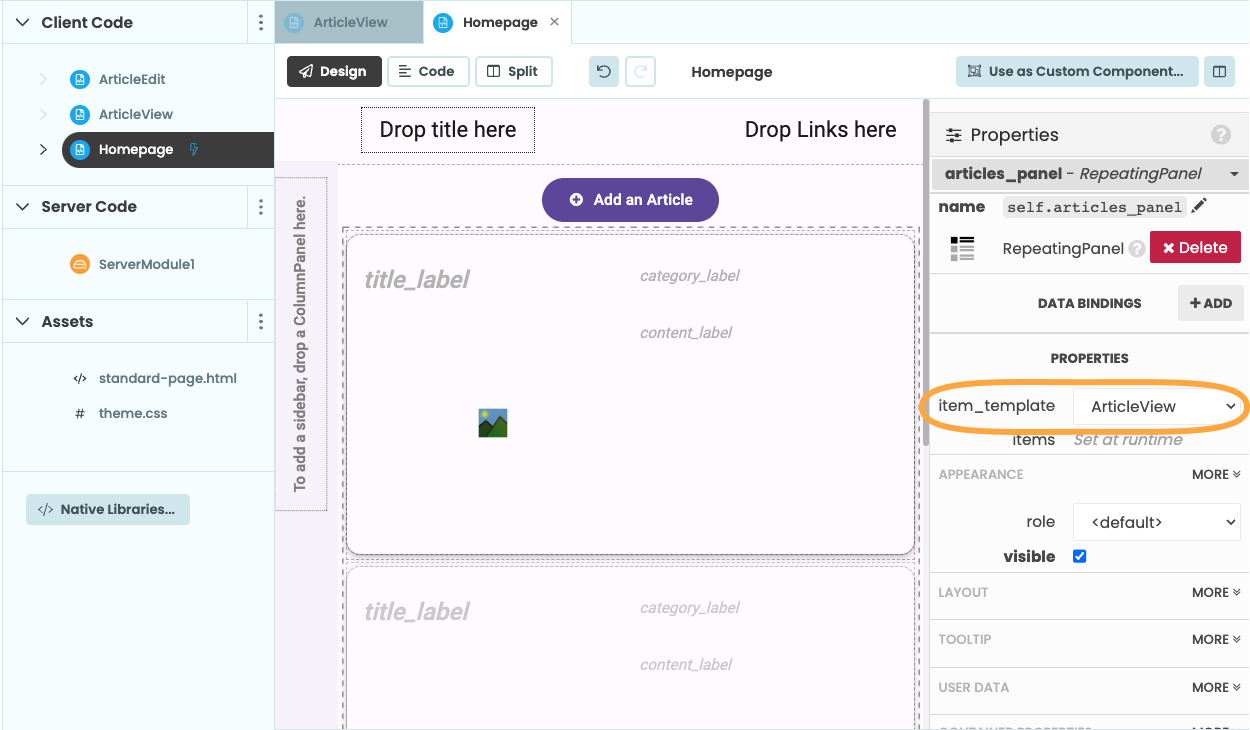Uncheck the visible checkbox
The image size is (1250, 730).
(1079, 556)
